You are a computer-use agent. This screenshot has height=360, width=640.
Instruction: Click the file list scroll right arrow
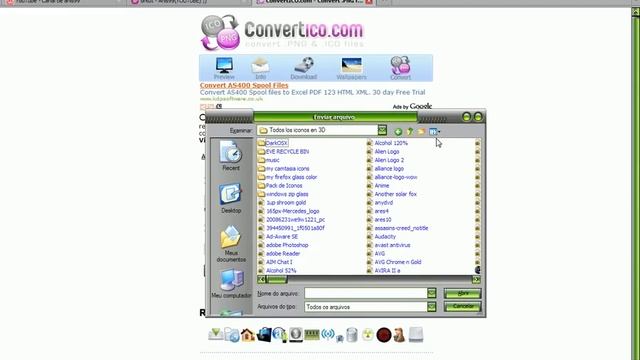coord(476,280)
